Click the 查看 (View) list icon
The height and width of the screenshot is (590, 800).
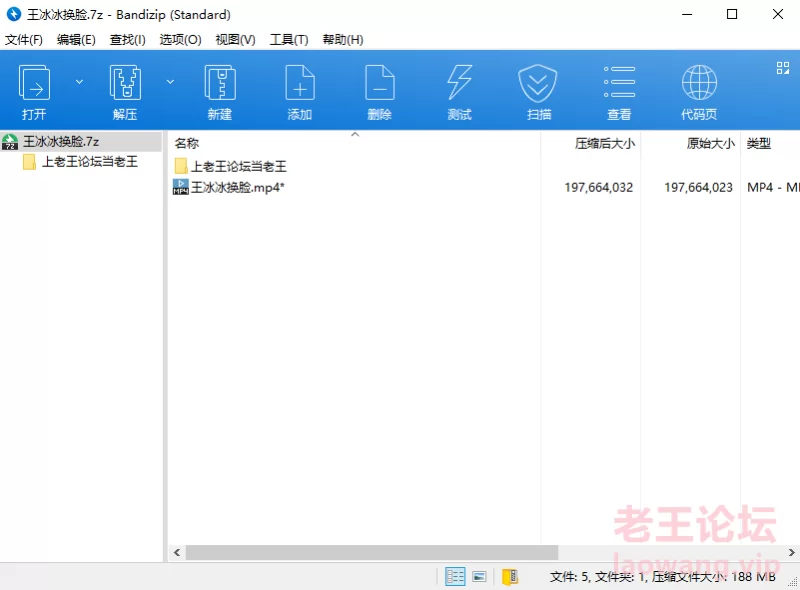coord(619,92)
